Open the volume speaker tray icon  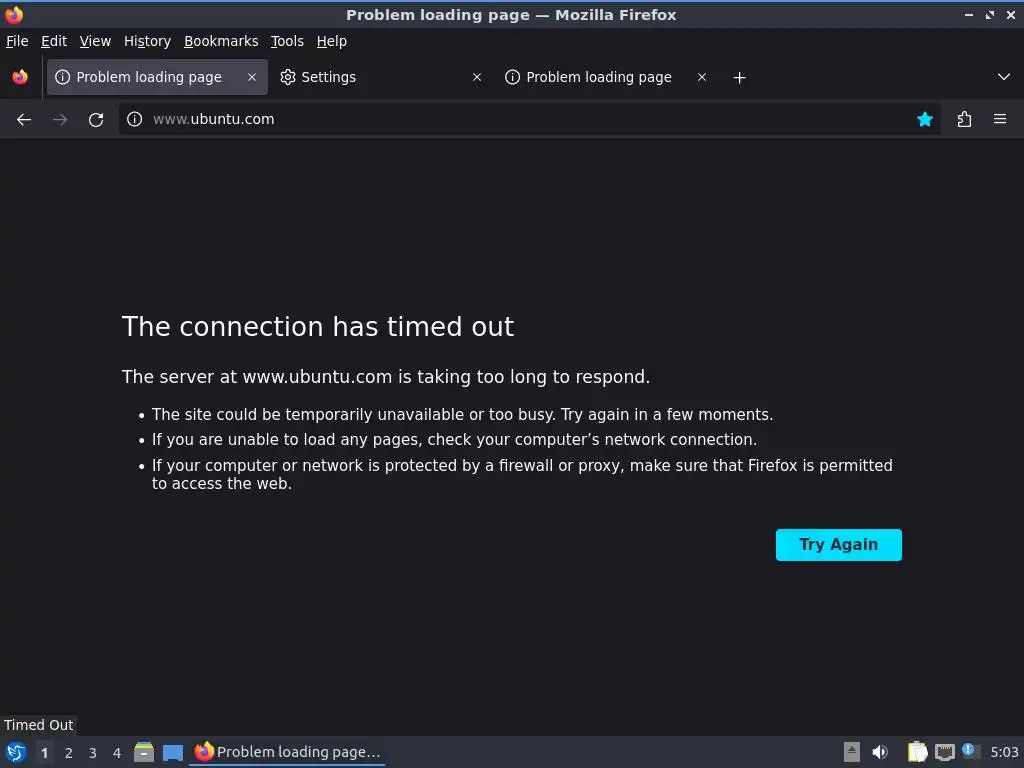click(880, 752)
